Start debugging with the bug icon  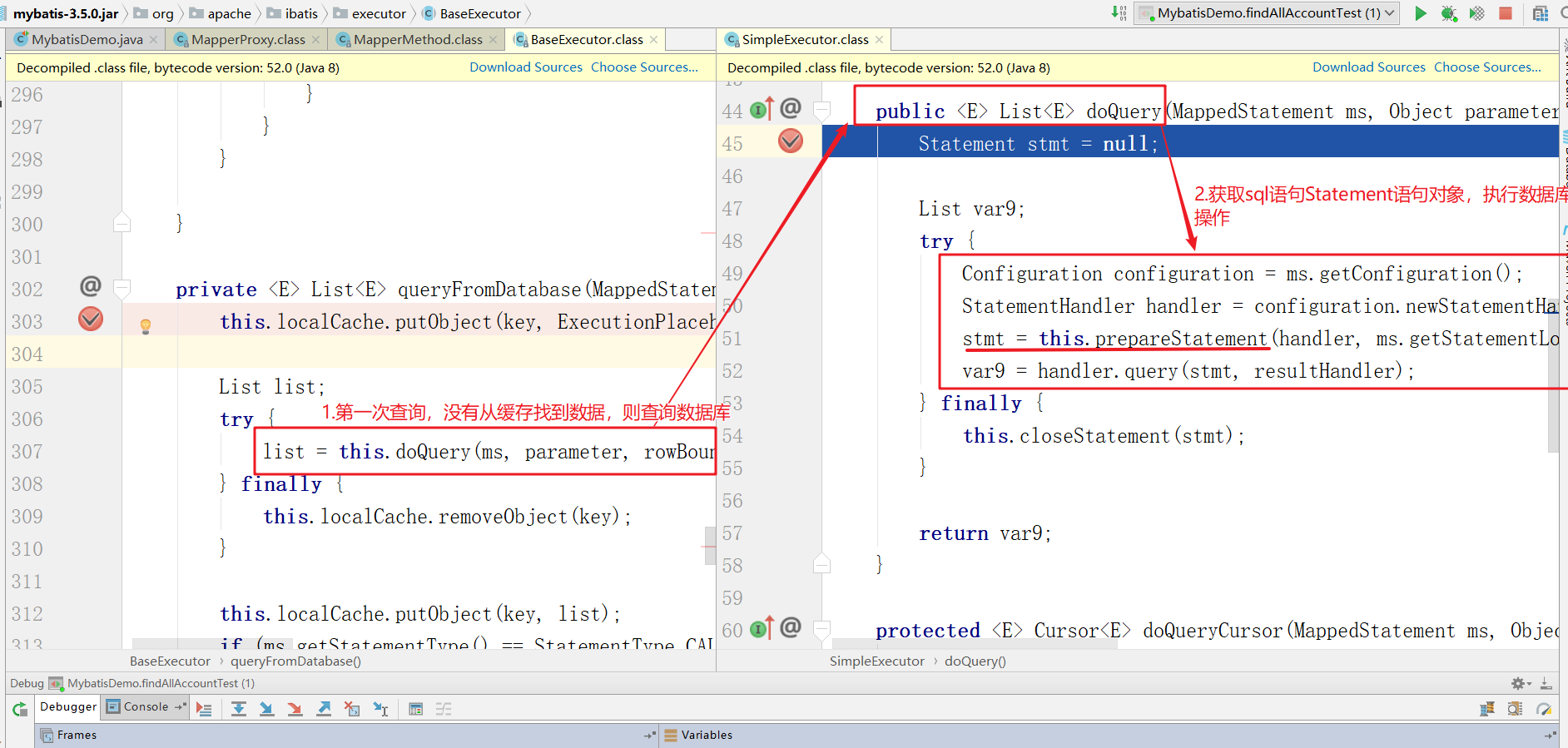click(x=1449, y=13)
